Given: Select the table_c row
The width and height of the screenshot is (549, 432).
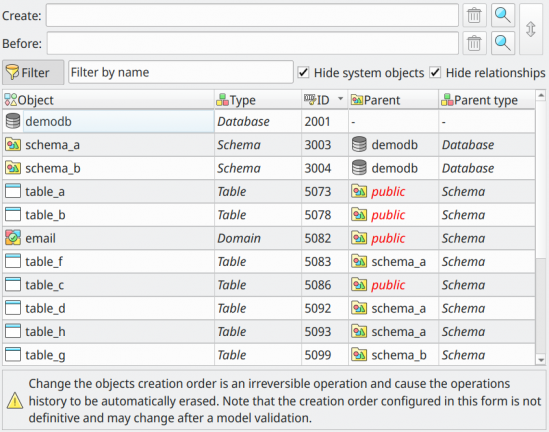Looking at the screenshot, I should pos(269,285).
